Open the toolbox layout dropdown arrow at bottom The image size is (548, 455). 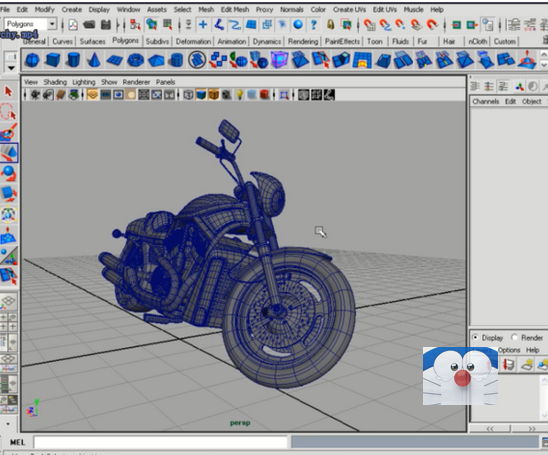[x=8, y=424]
